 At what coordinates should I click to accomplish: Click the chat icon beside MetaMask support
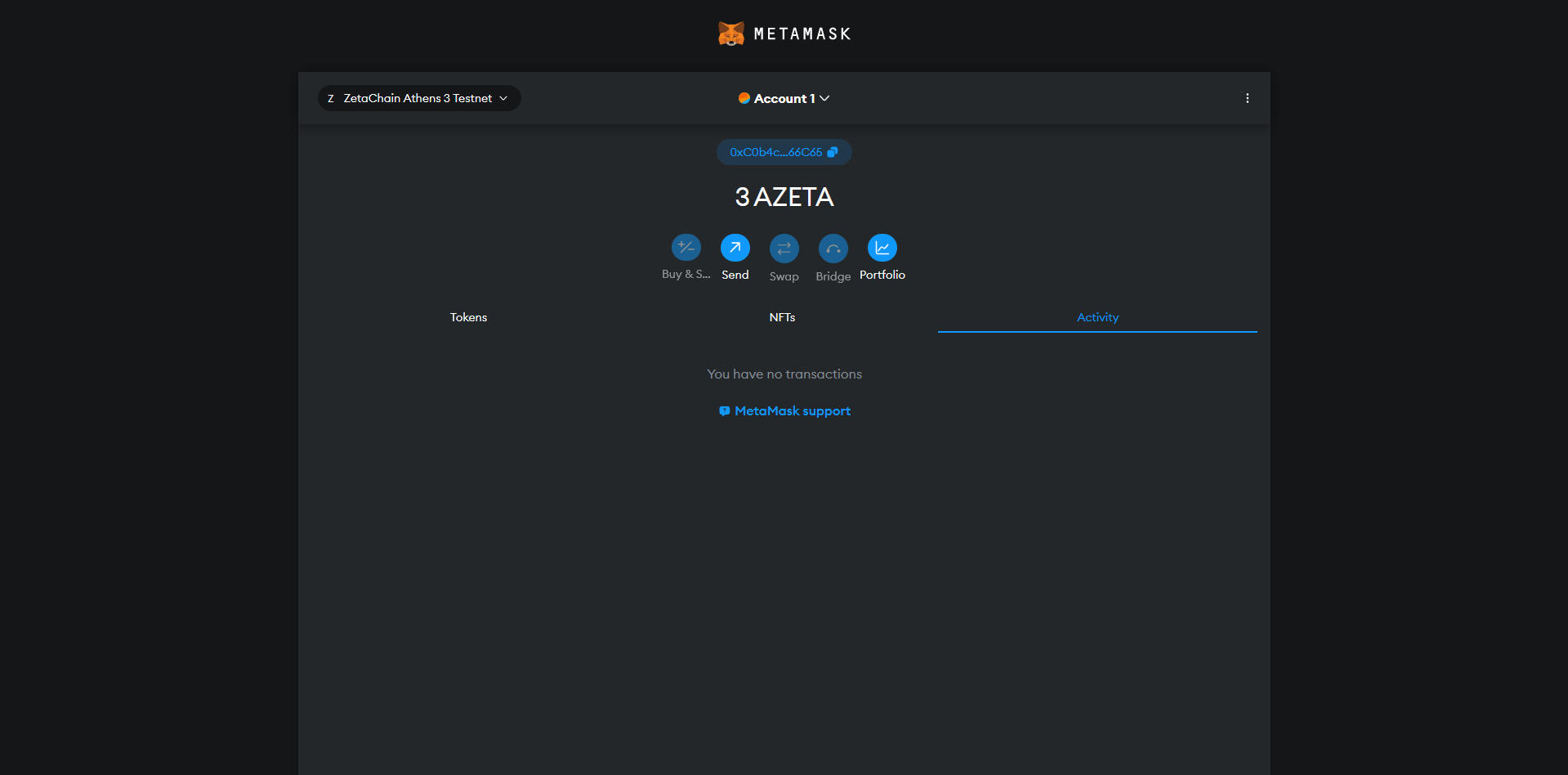click(724, 411)
